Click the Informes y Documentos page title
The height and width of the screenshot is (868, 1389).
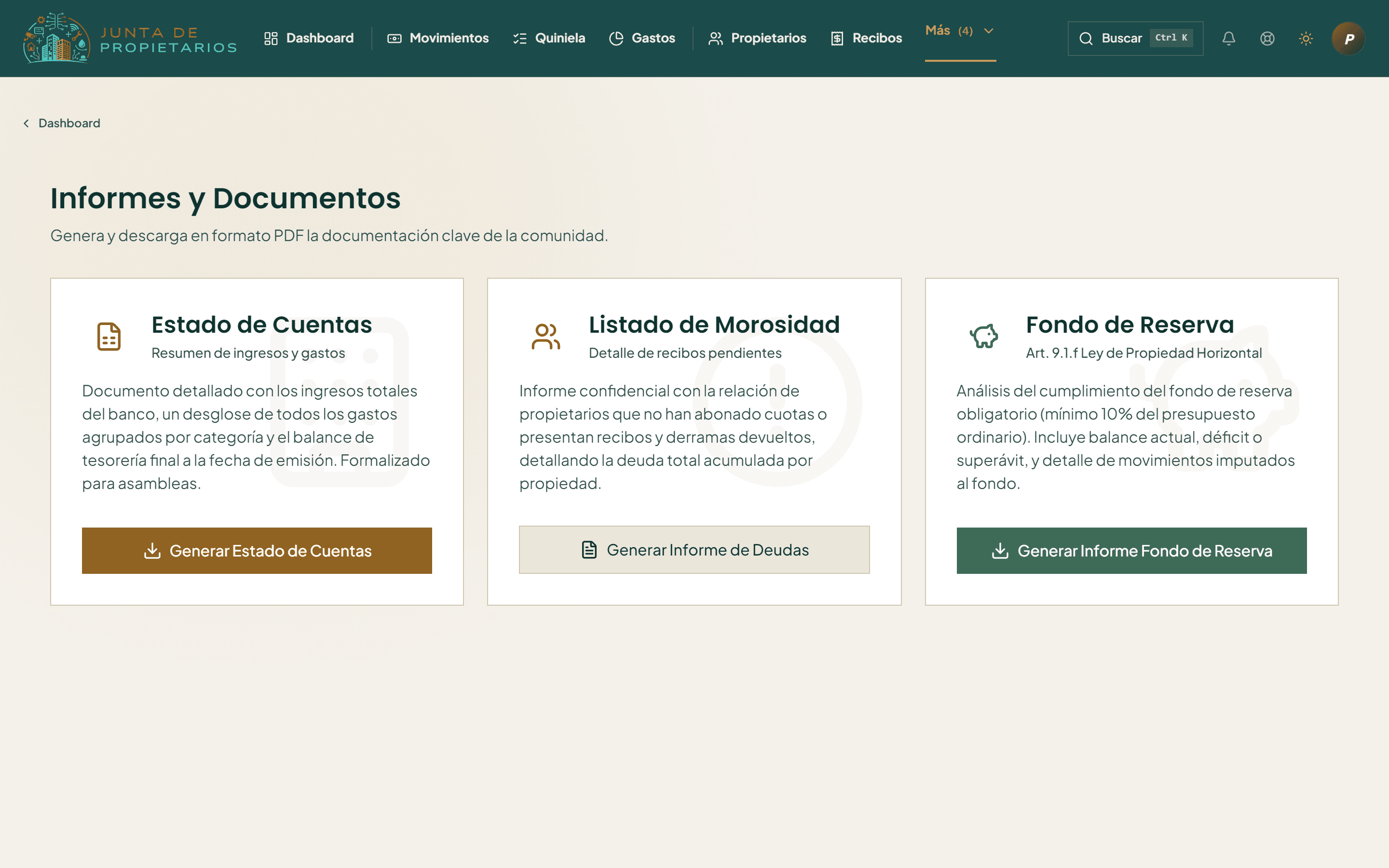tap(226, 199)
